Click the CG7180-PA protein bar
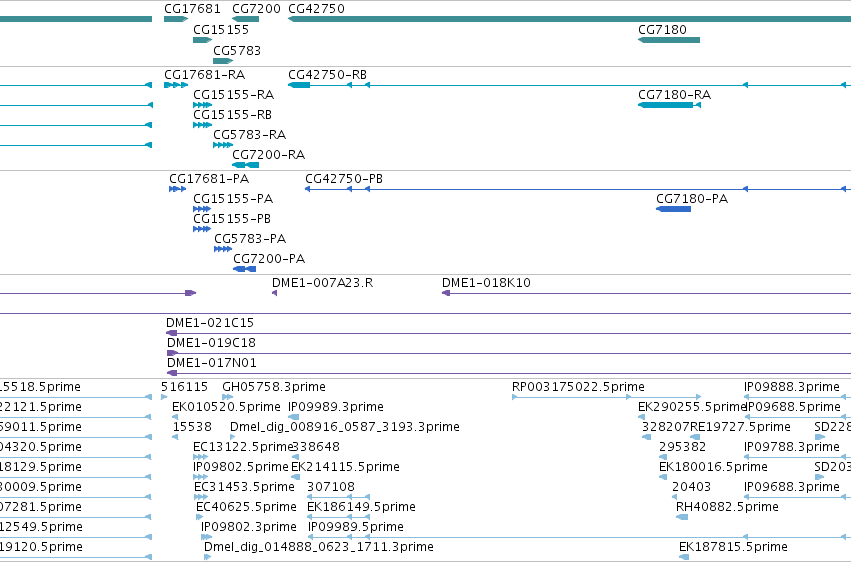This screenshot has width=851, height=562. (x=674, y=209)
